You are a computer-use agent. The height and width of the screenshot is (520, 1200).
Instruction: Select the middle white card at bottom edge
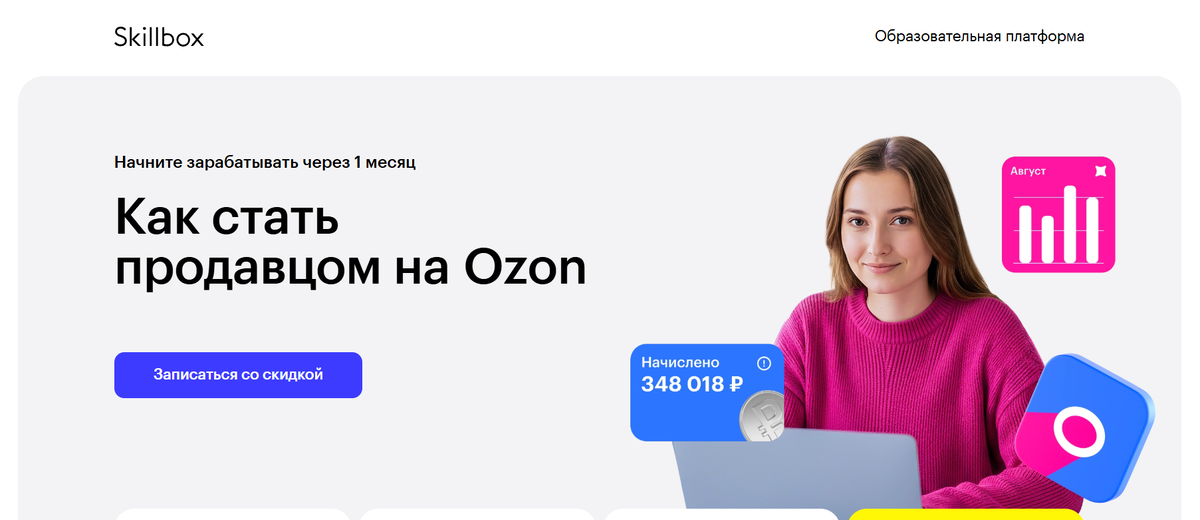477,514
